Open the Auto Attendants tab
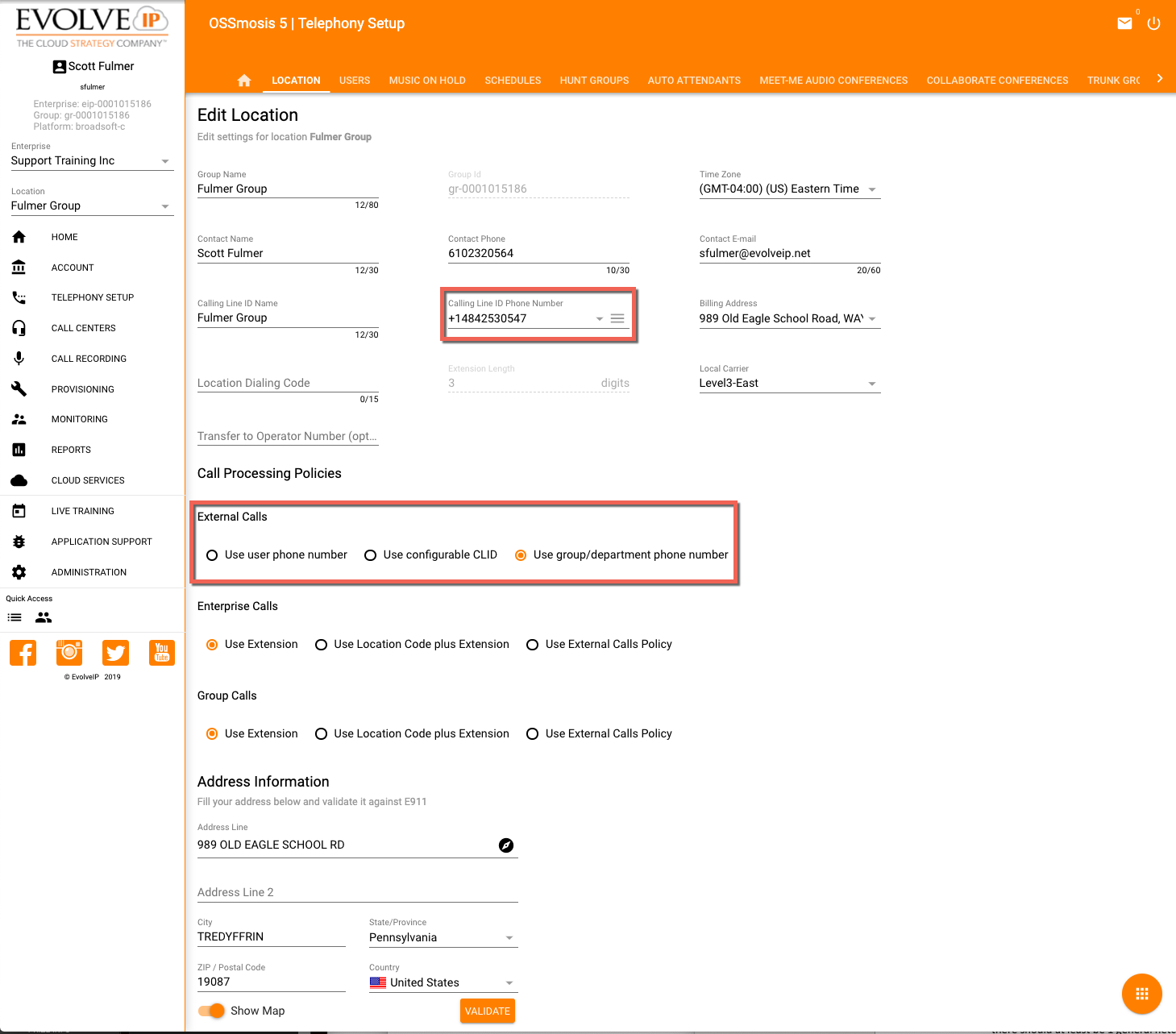Image resolution: width=1176 pixels, height=1034 pixels. click(694, 81)
